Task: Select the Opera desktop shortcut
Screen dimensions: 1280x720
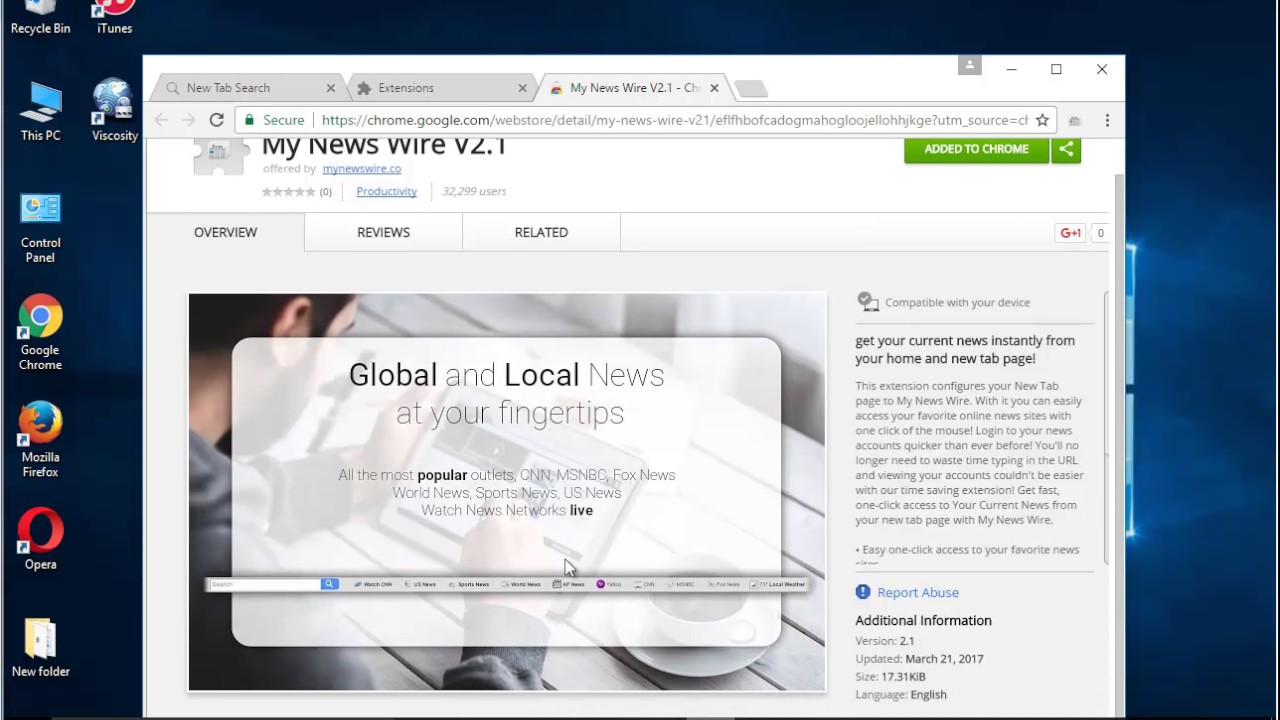Action: pyautogui.click(x=40, y=540)
